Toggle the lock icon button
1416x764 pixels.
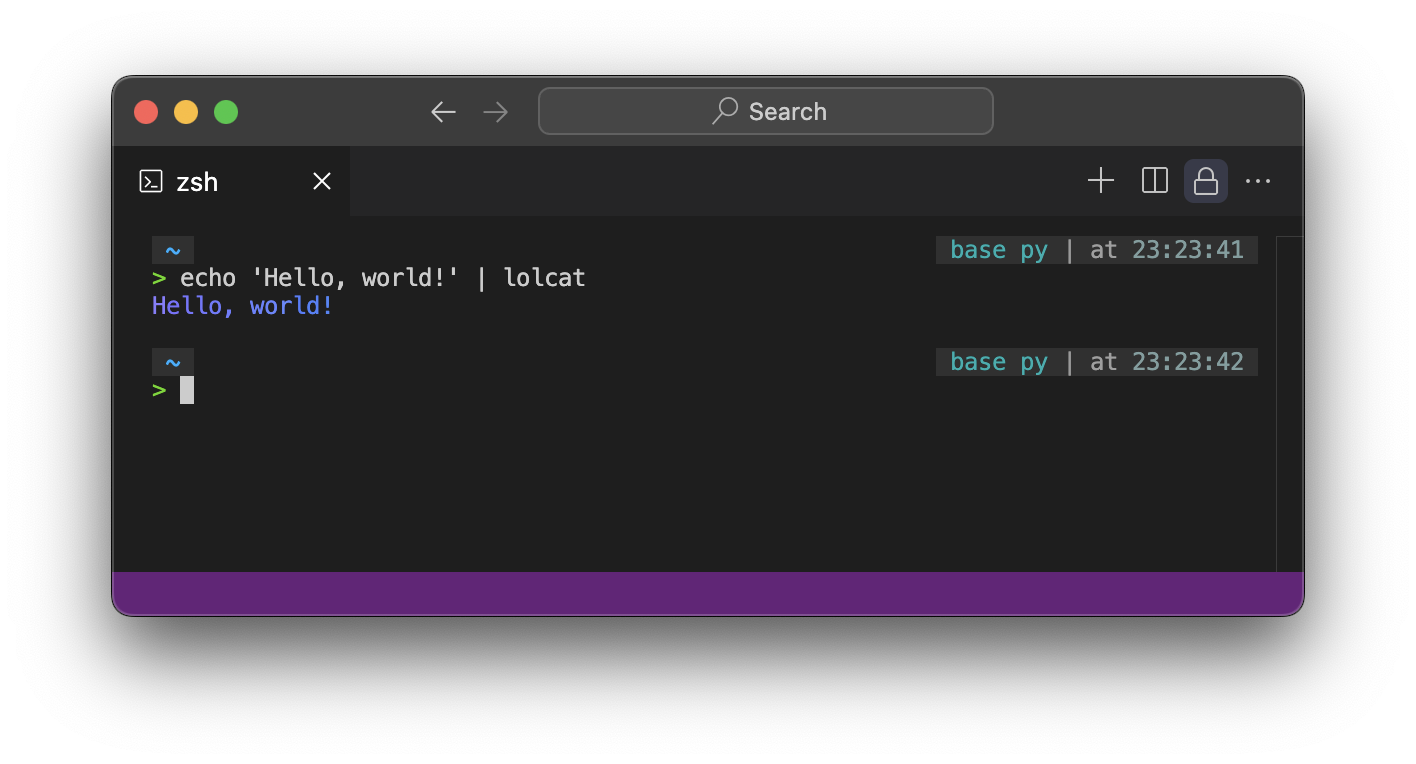tap(1206, 181)
